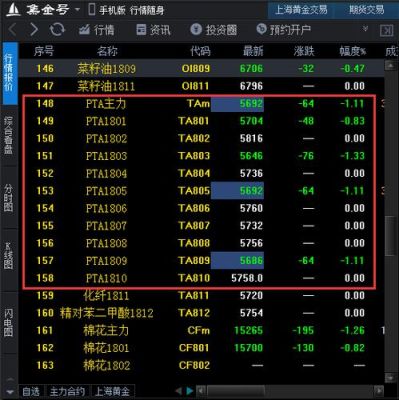Select the PTA1805 row
Viewport: 399px width, 400px height.
tap(201, 191)
